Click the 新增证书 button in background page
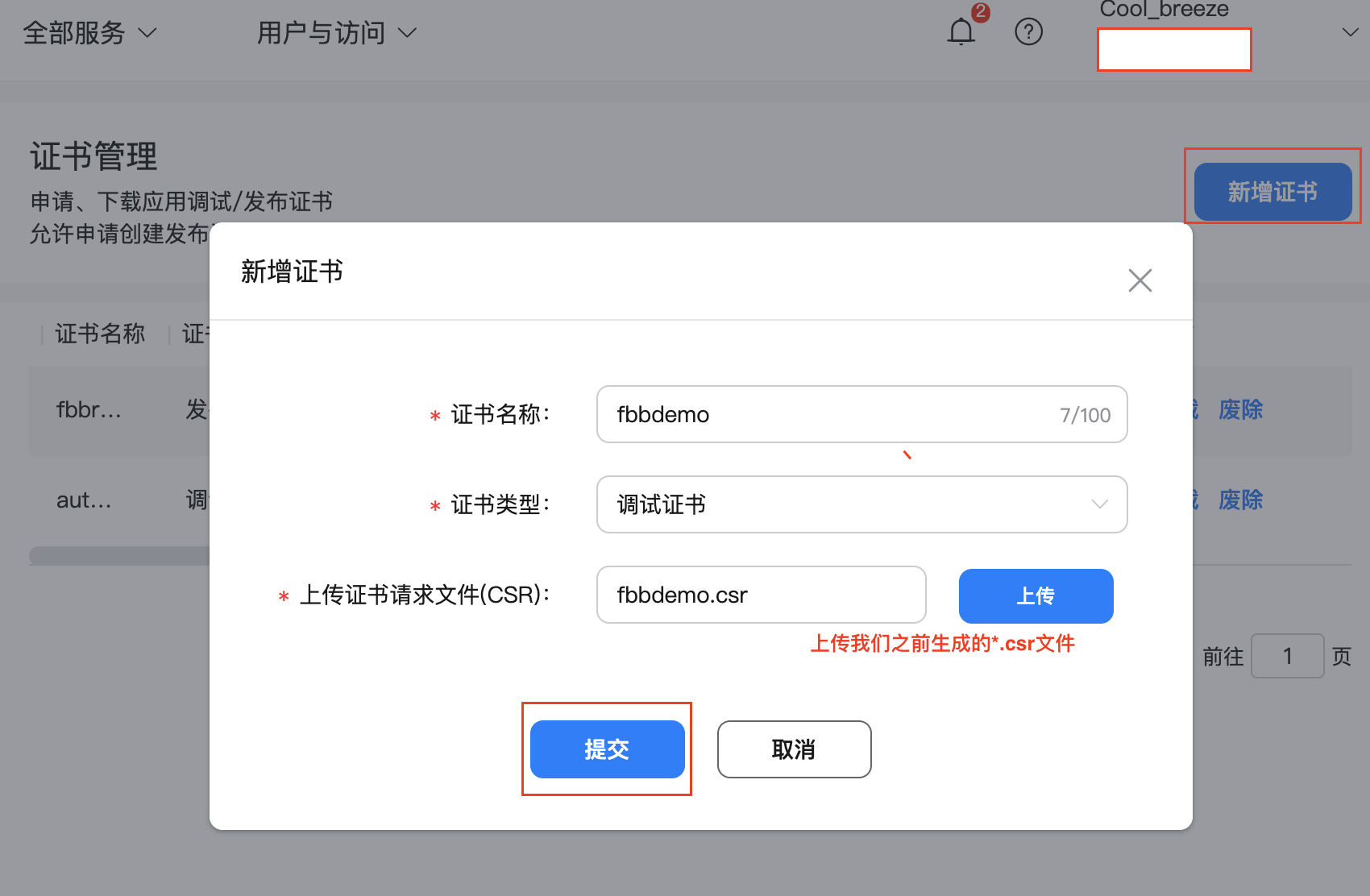Viewport: 1370px width, 896px height. click(x=1272, y=192)
